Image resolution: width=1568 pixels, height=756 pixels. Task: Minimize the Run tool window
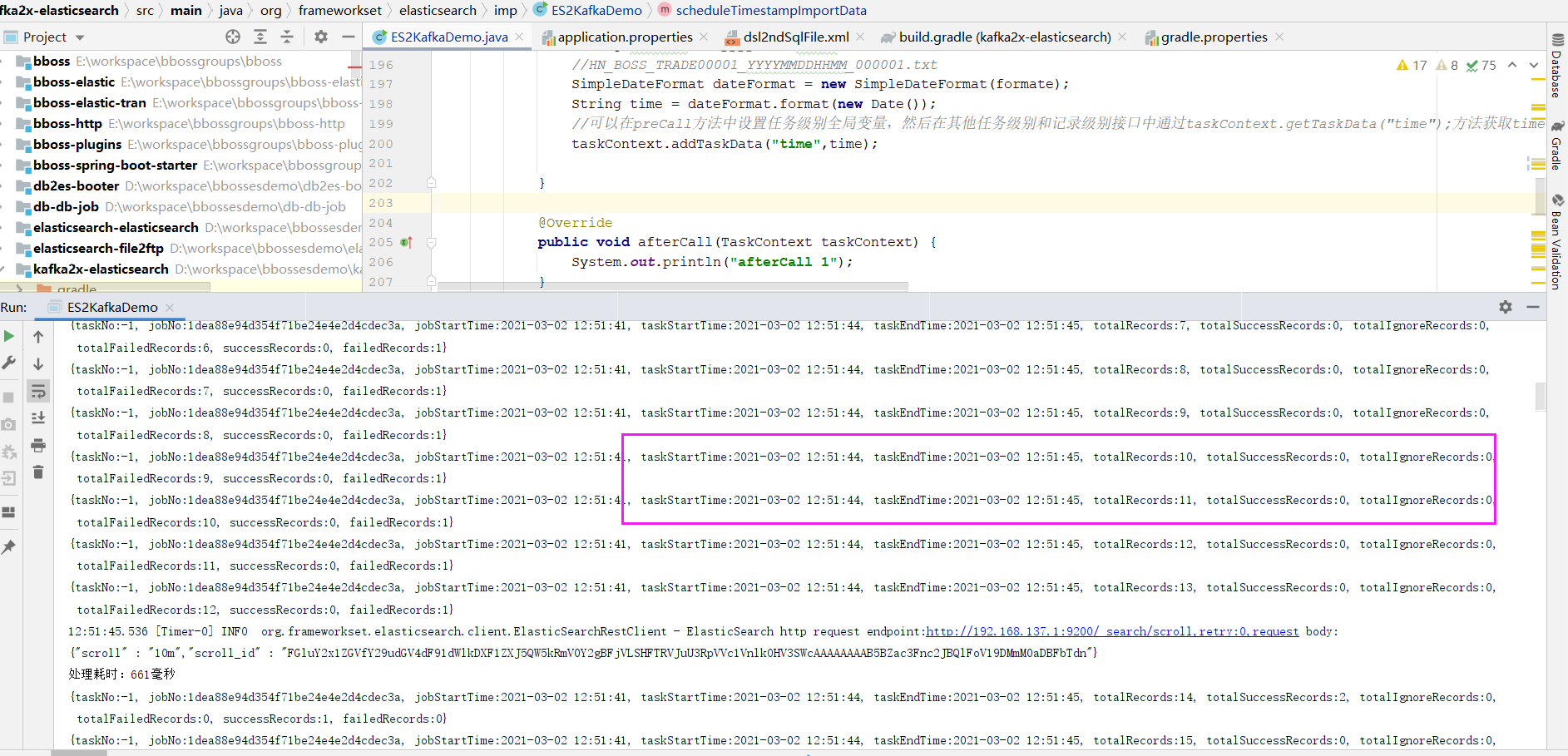pos(1533,307)
